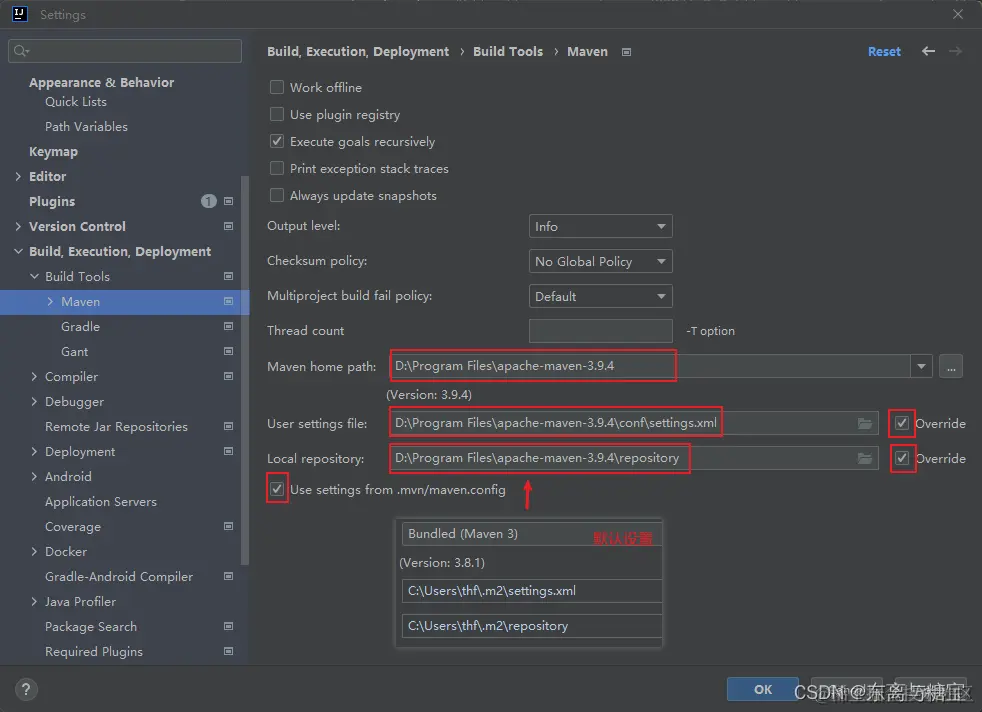The width and height of the screenshot is (982, 712).
Task: Click the Thread count input field
Action: (x=601, y=331)
